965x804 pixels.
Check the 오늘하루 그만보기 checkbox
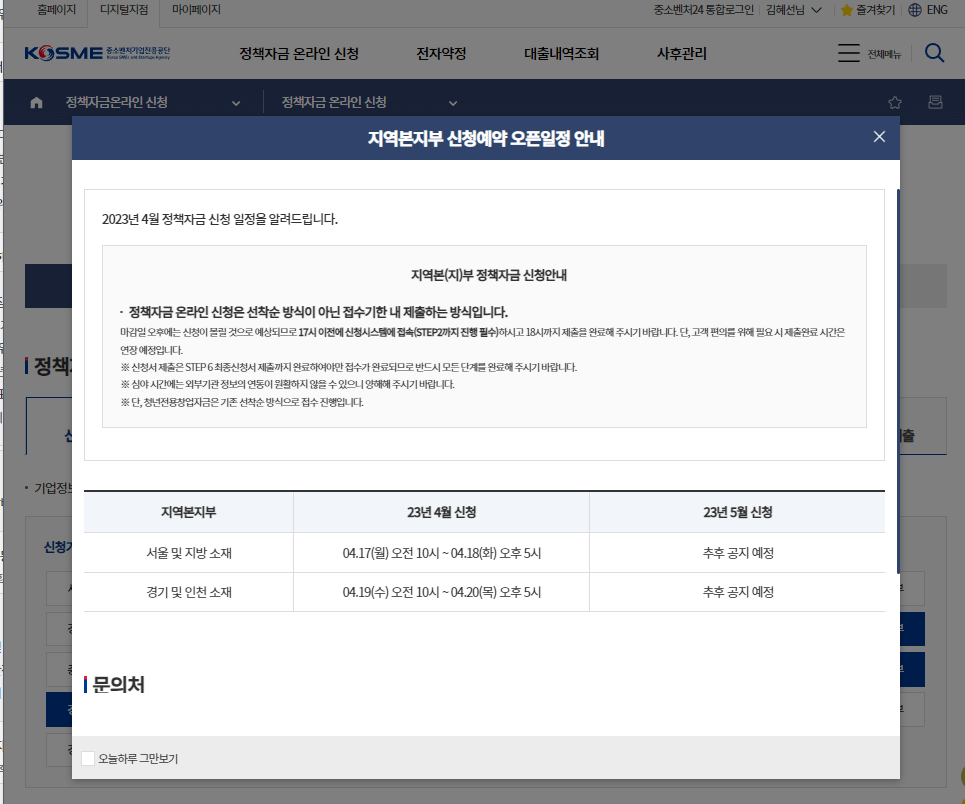pos(87,759)
